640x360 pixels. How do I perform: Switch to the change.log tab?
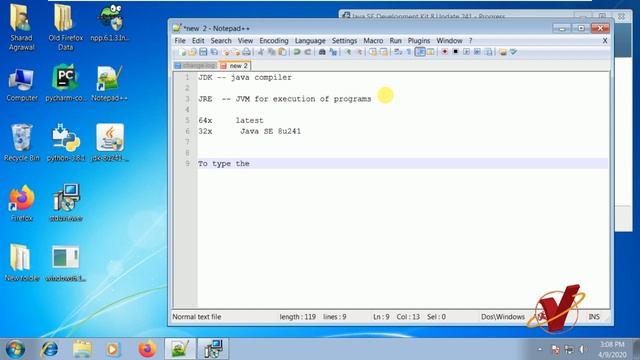click(196, 65)
